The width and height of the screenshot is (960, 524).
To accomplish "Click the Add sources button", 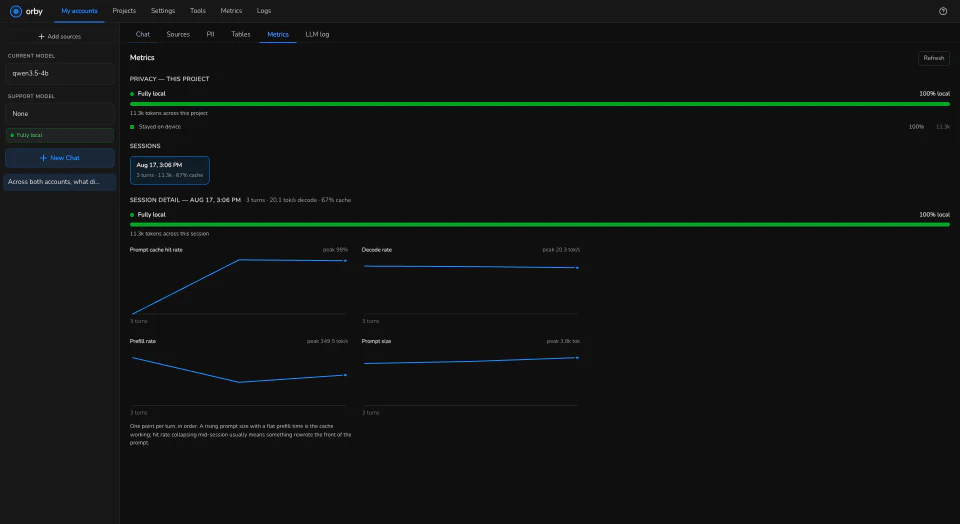I will 59,37.
